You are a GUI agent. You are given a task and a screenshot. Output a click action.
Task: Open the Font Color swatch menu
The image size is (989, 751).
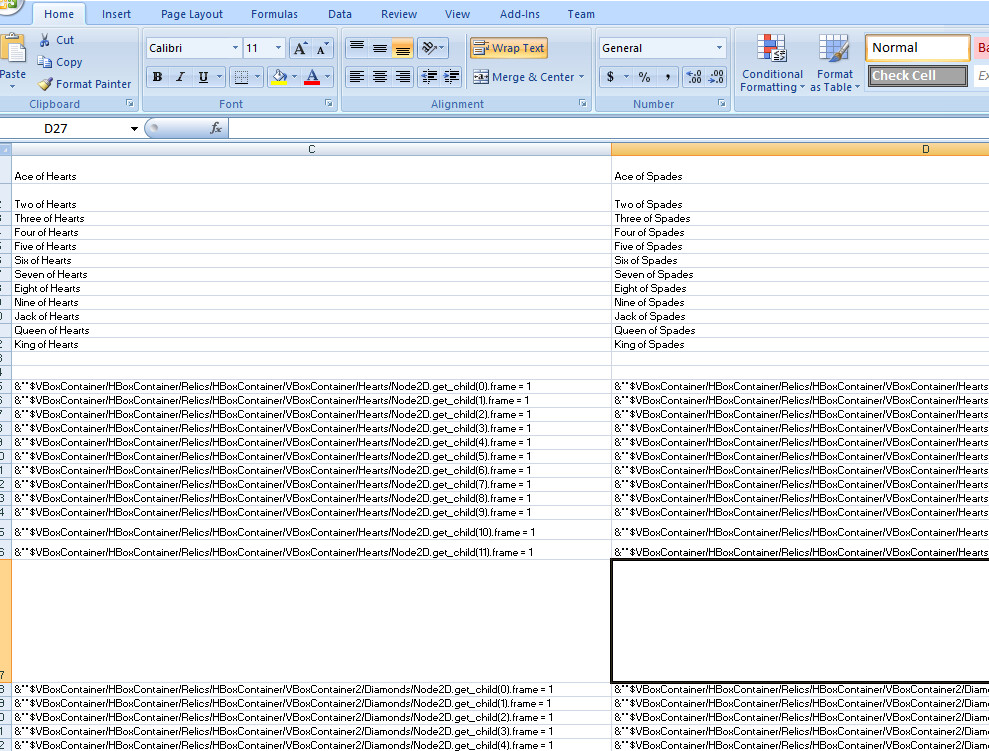click(327, 78)
